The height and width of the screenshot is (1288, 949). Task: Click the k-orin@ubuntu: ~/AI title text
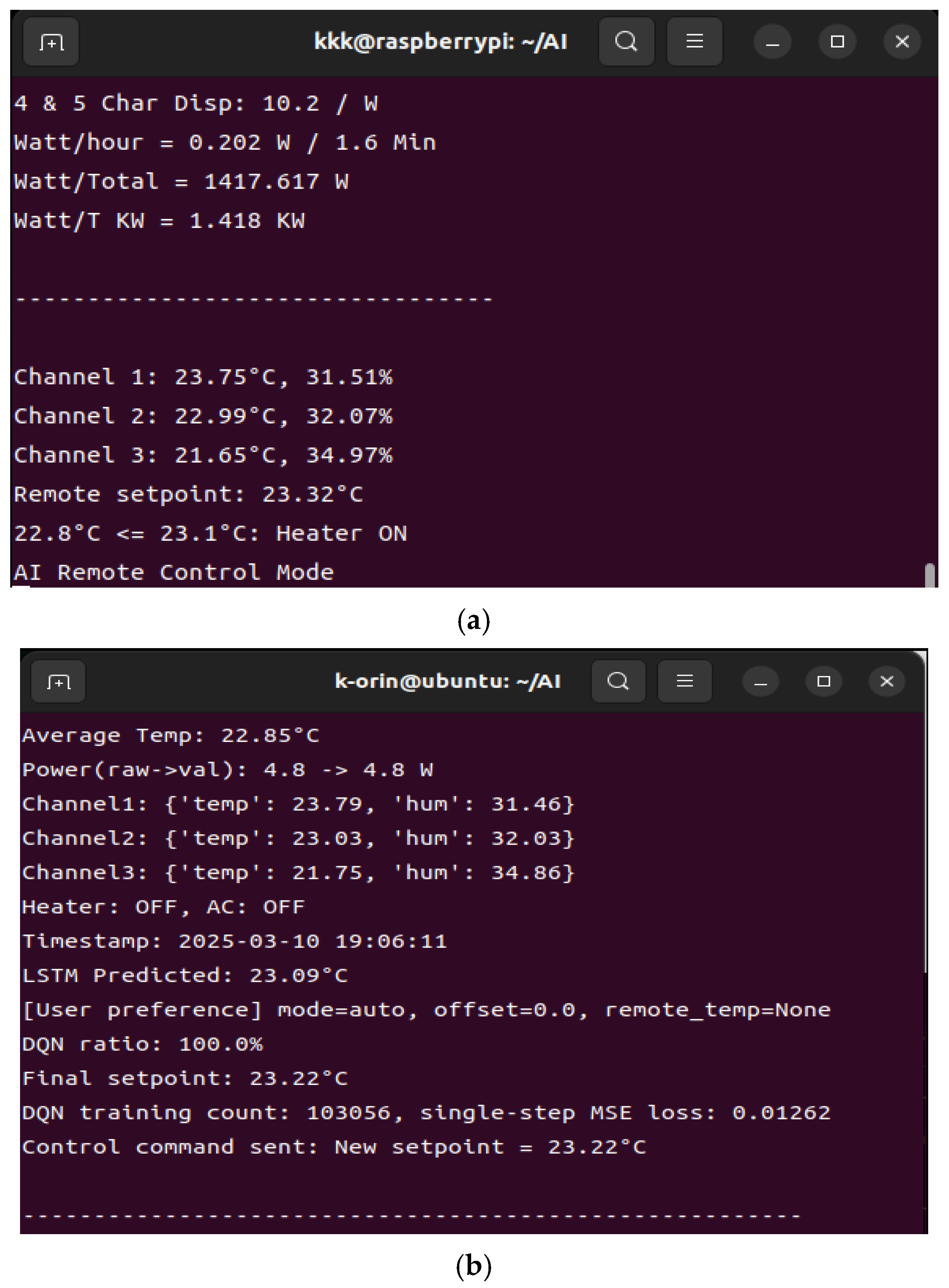(448, 682)
